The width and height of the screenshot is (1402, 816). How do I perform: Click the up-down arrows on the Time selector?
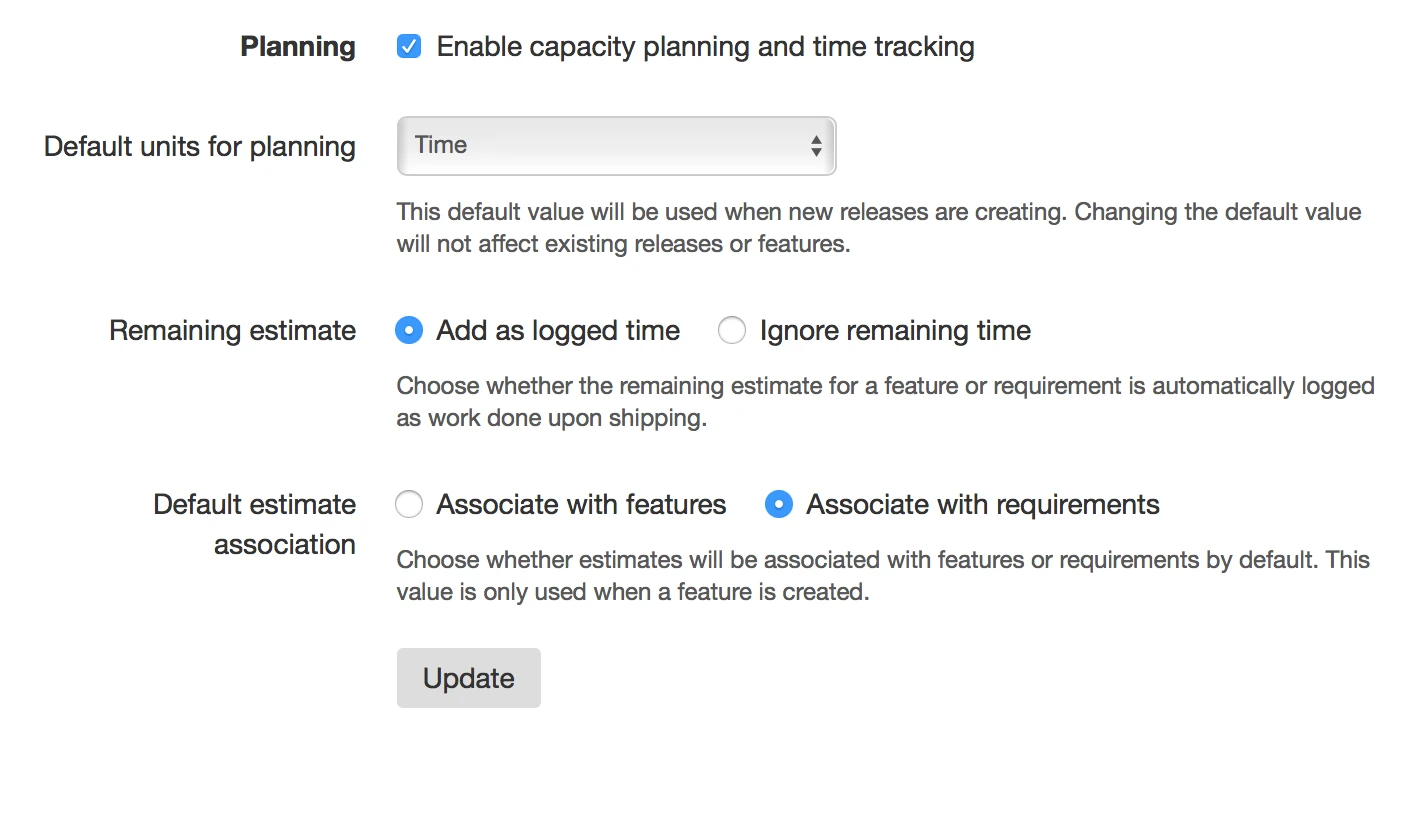816,146
